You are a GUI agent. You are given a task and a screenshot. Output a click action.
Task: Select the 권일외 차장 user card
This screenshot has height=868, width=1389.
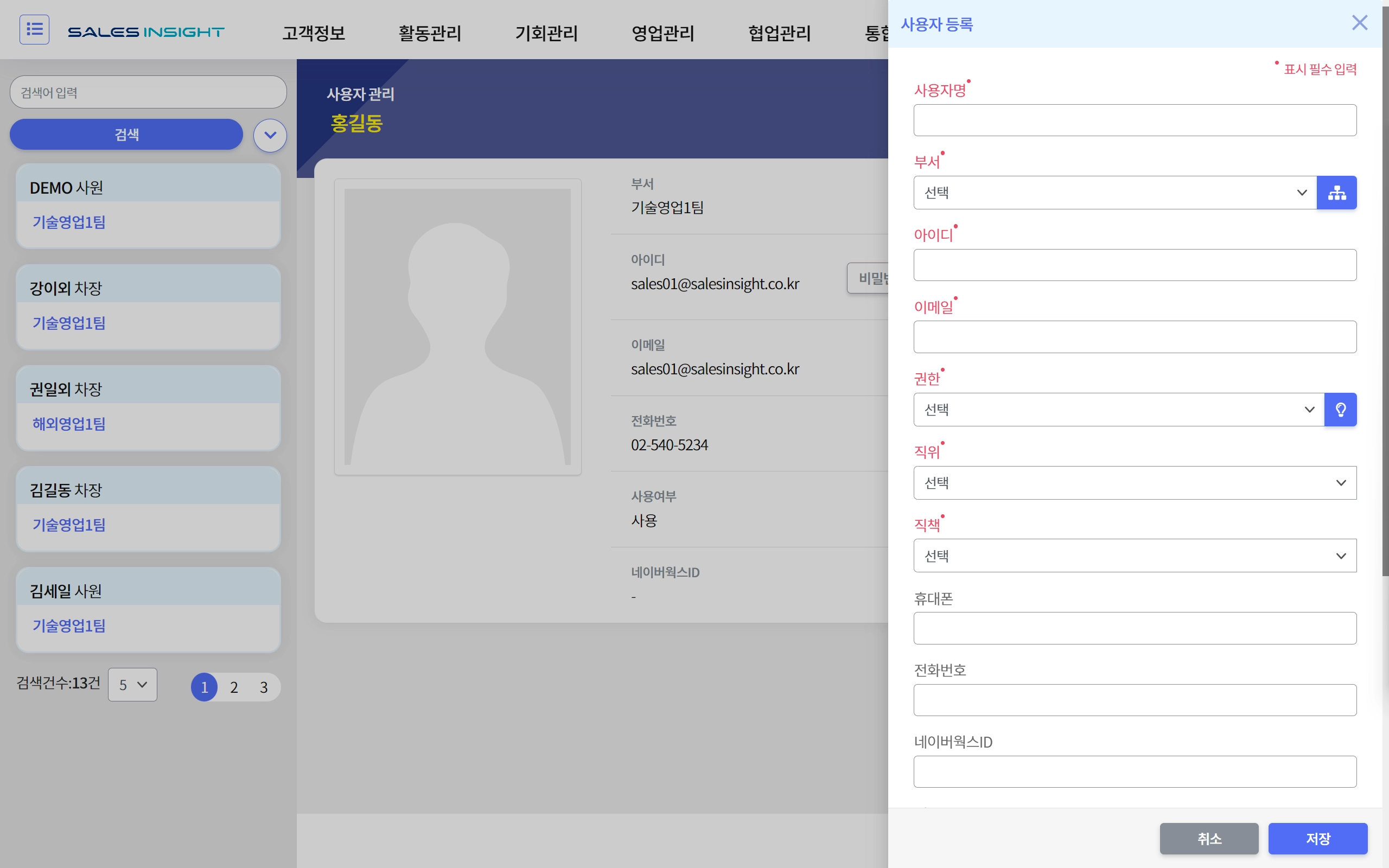click(x=148, y=408)
